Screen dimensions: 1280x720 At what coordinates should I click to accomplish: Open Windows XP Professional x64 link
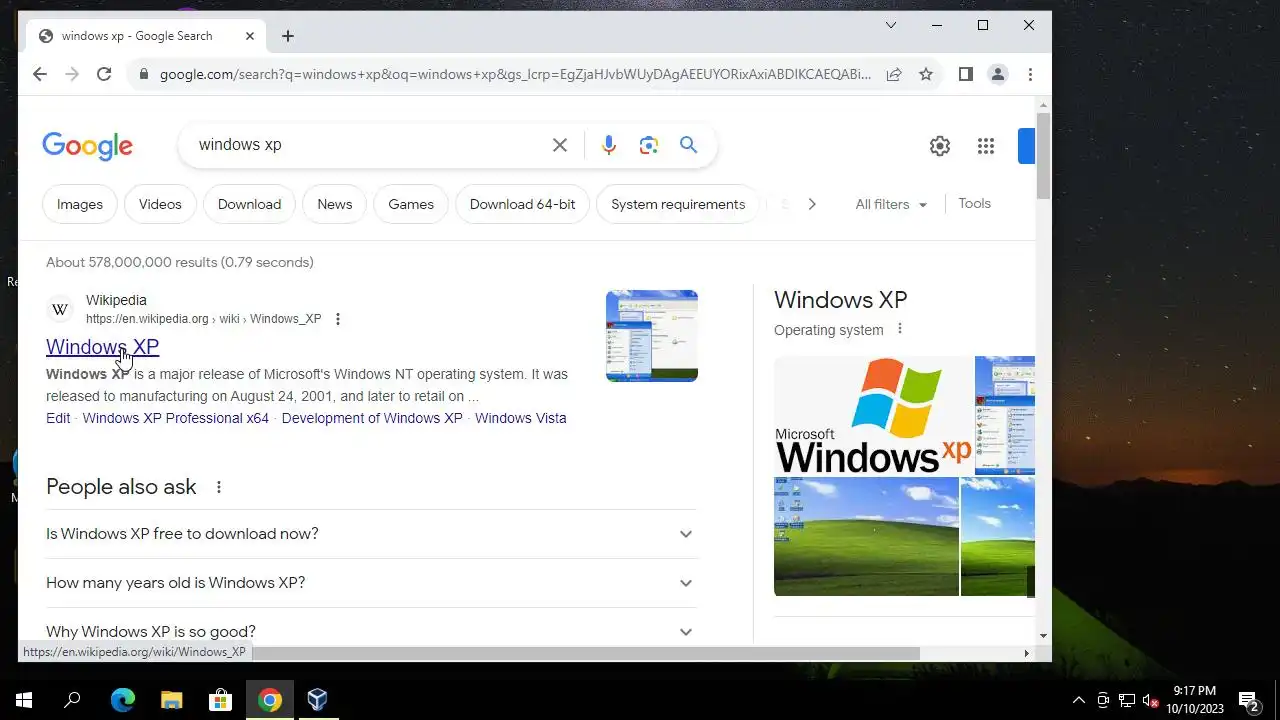(176, 418)
